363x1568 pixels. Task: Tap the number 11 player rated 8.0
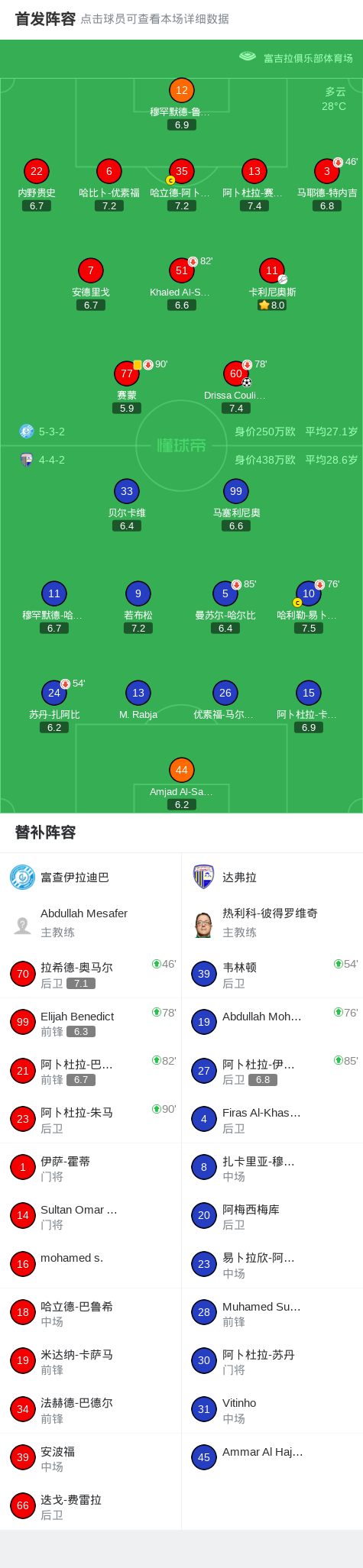click(272, 270)
